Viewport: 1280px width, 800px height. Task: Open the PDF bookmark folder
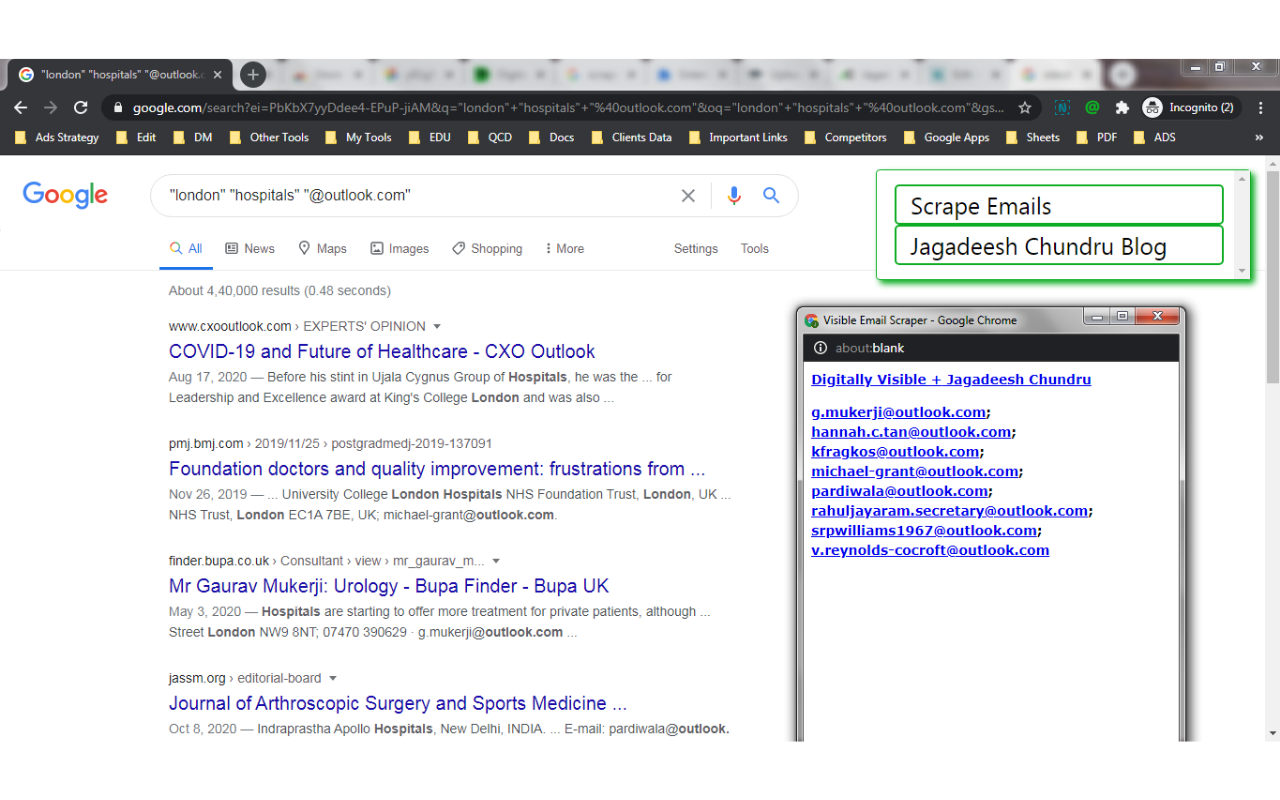(1096, 137)
